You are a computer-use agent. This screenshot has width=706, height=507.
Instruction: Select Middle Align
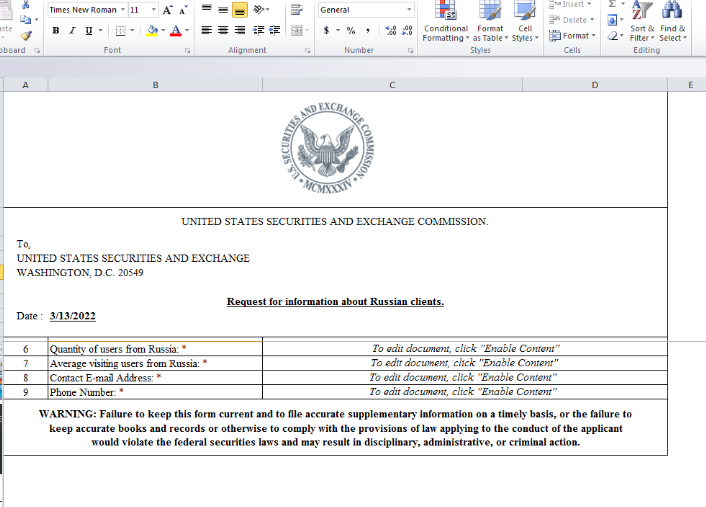[223, 9]
